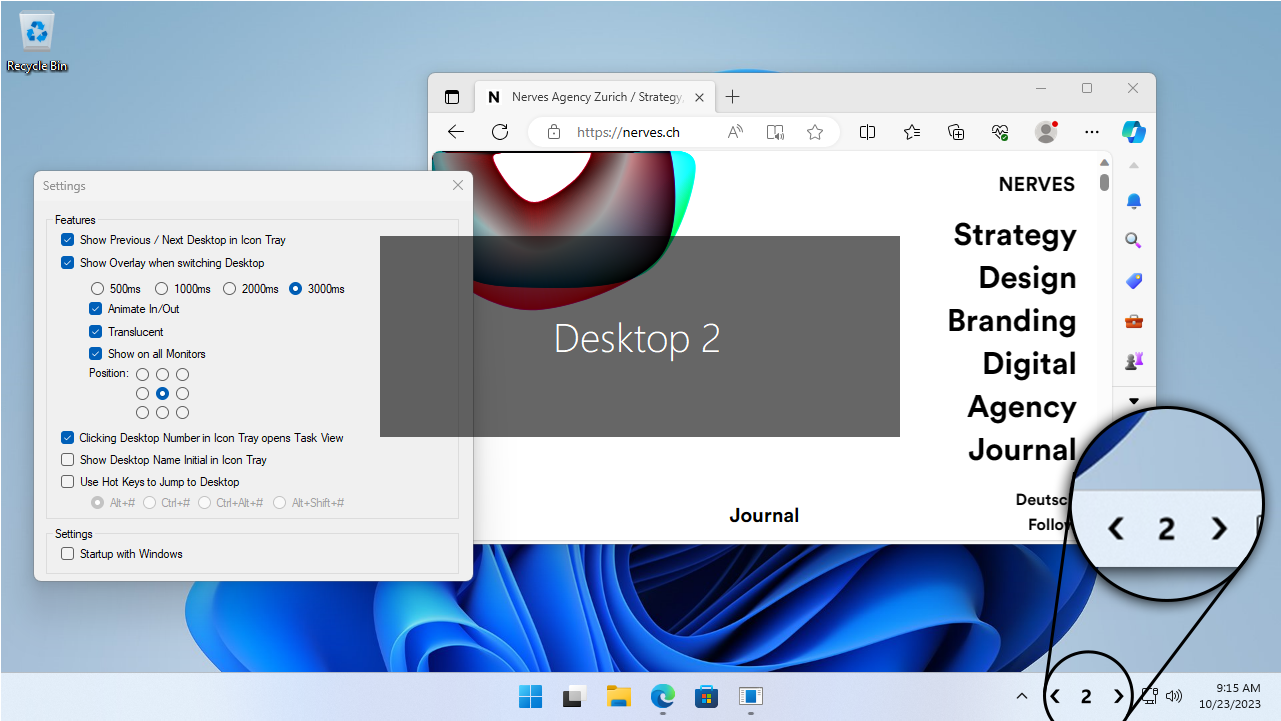Switch to next desktop using tray arrow
1281x721 pixels.
tap(1118, 696)
